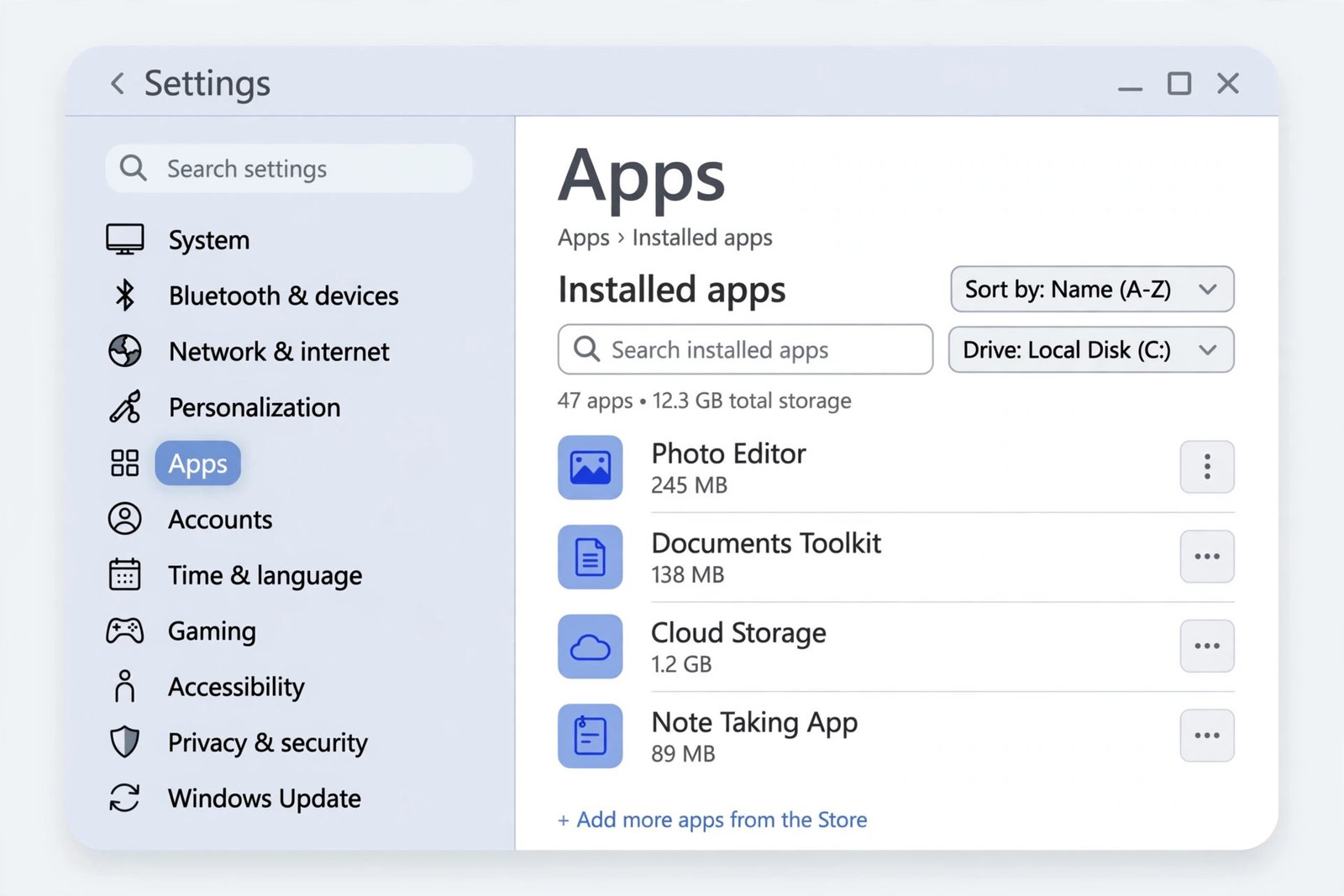The width and height of the screenshot is (1344, 896).
Task: Click the Gaming controller icon
Action: point(125,631)
